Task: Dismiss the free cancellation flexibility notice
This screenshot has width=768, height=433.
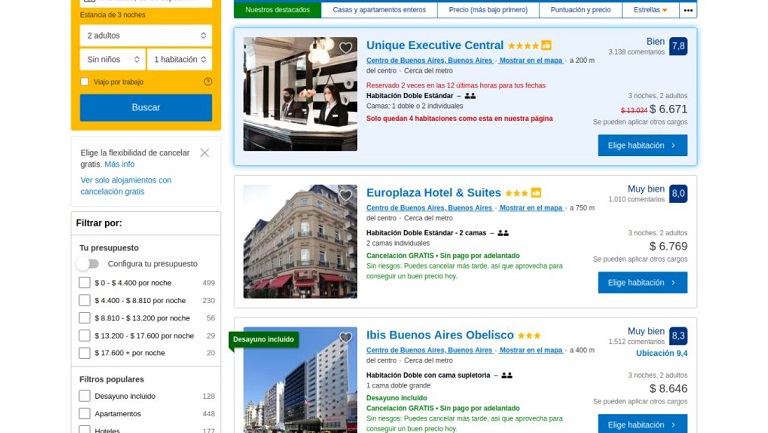Action: coord(205,153)
